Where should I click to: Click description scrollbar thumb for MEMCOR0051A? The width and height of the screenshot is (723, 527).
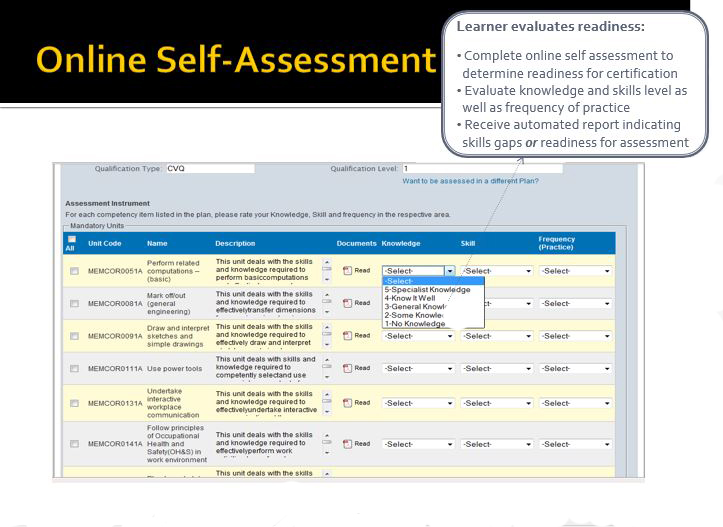tap(327, 269)
